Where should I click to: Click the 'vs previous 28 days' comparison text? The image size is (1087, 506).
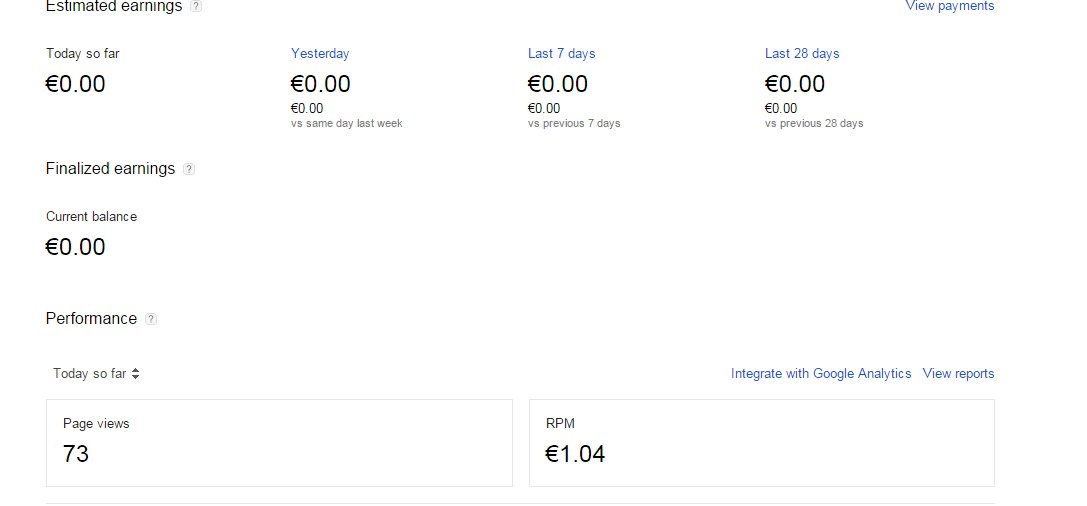tap(814, 124)
